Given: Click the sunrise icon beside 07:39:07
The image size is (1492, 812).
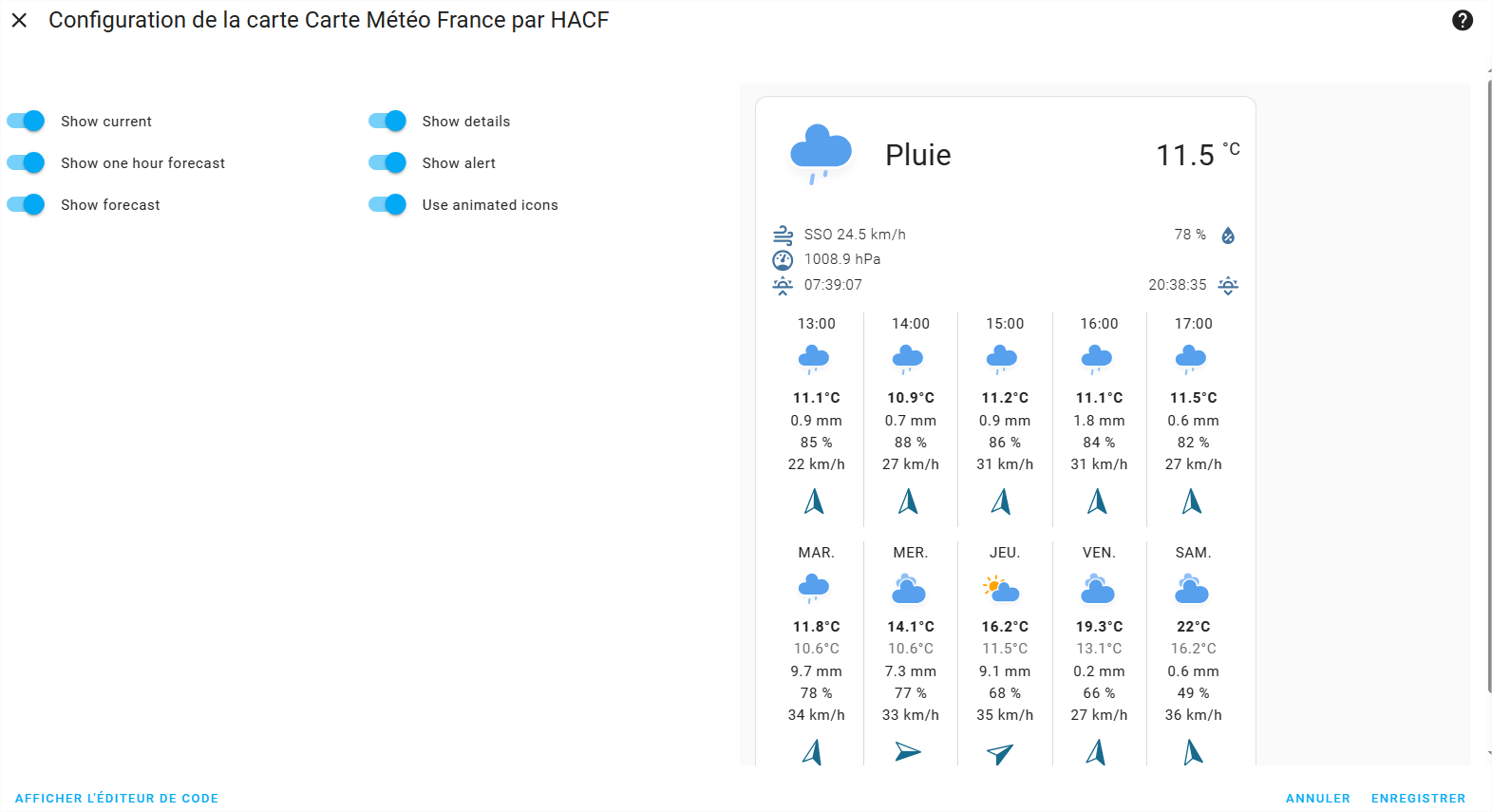Looking at the screenshot, I should point(783,285).
